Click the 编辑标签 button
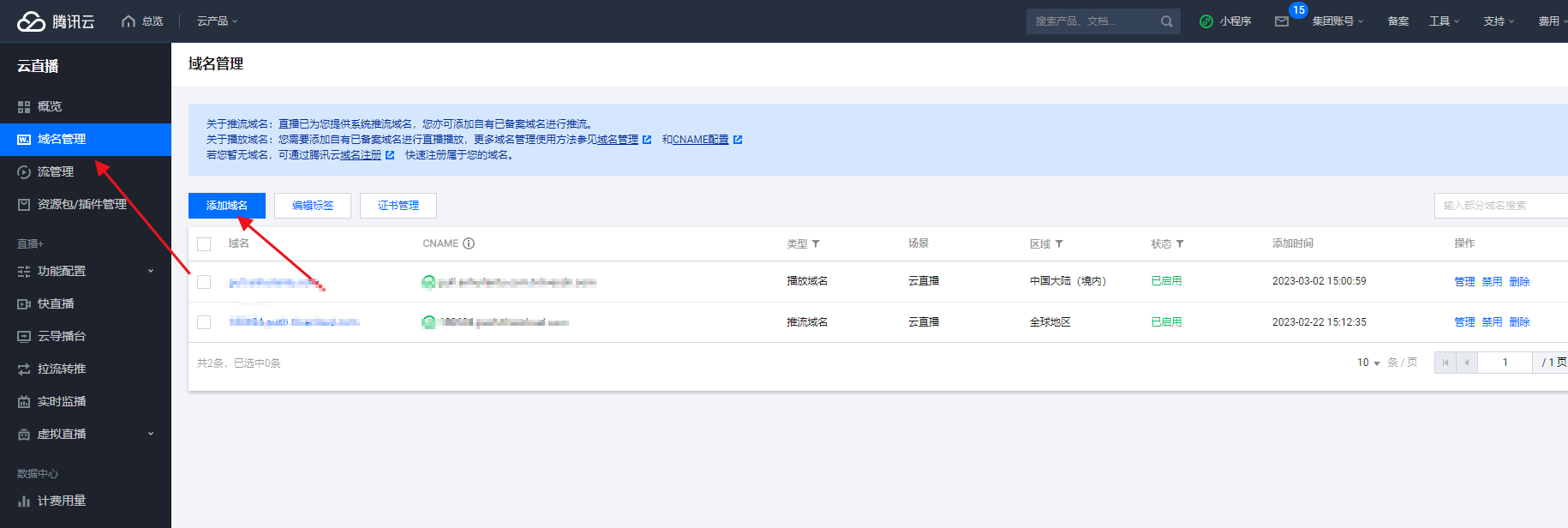Screen dimensions: 1568x528 point(313,206)
